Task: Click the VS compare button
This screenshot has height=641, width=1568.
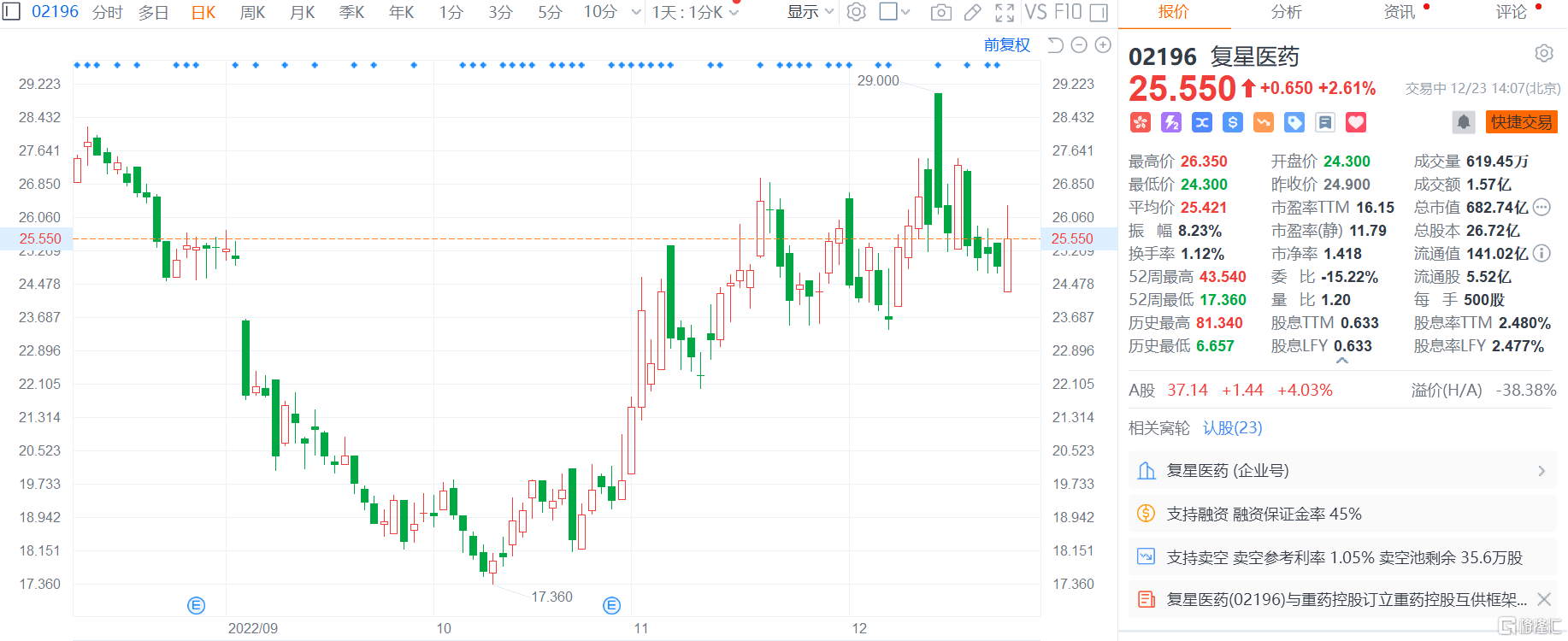Action: [1035, 12]
